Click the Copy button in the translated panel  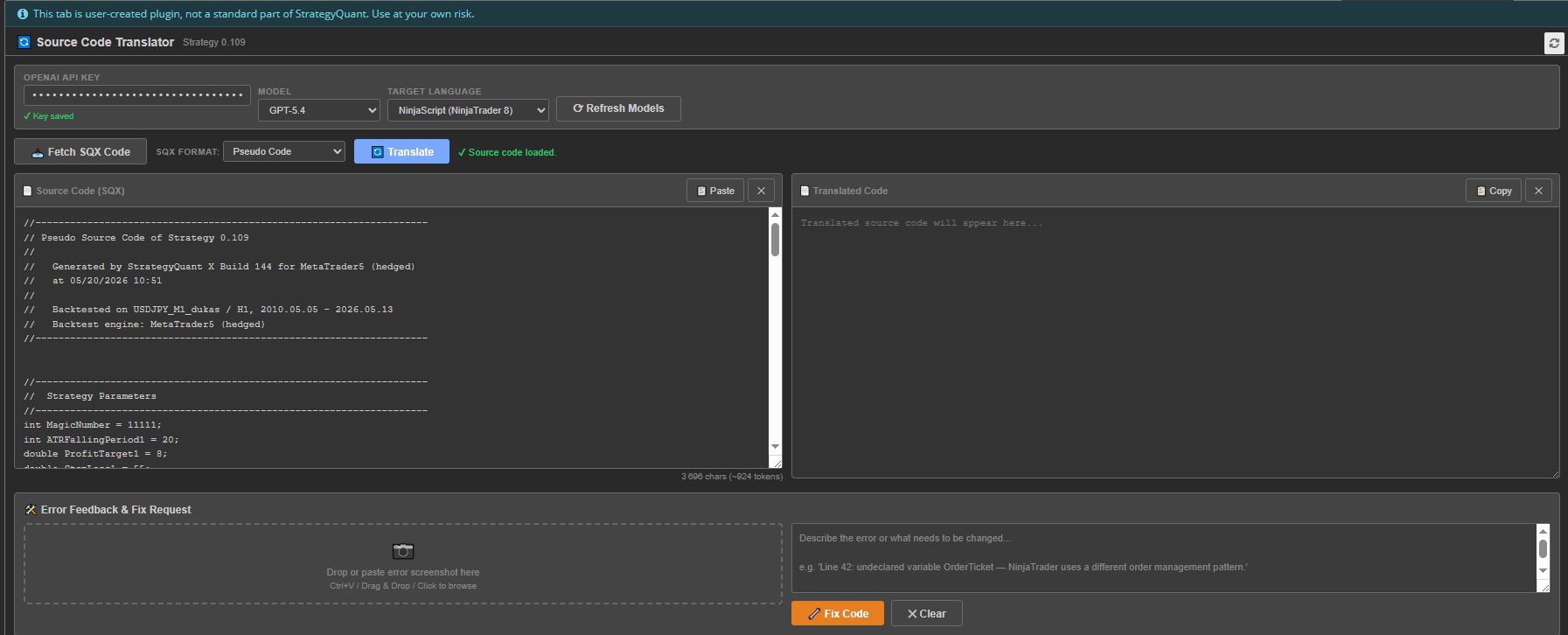click(x=1494, y=191)
